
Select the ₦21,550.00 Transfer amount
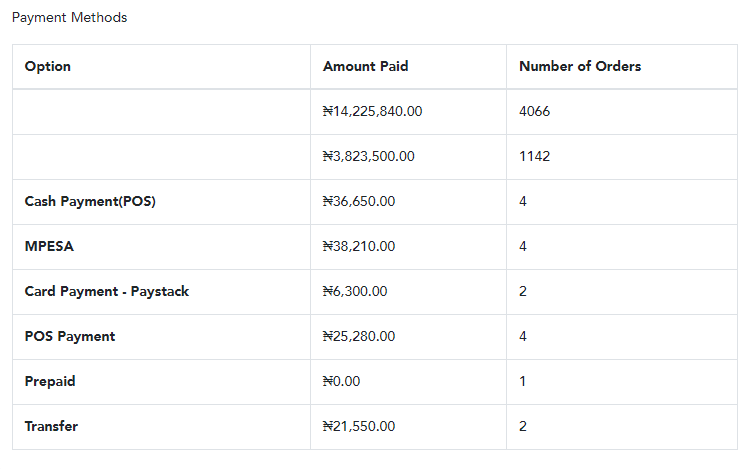[359, 427]
